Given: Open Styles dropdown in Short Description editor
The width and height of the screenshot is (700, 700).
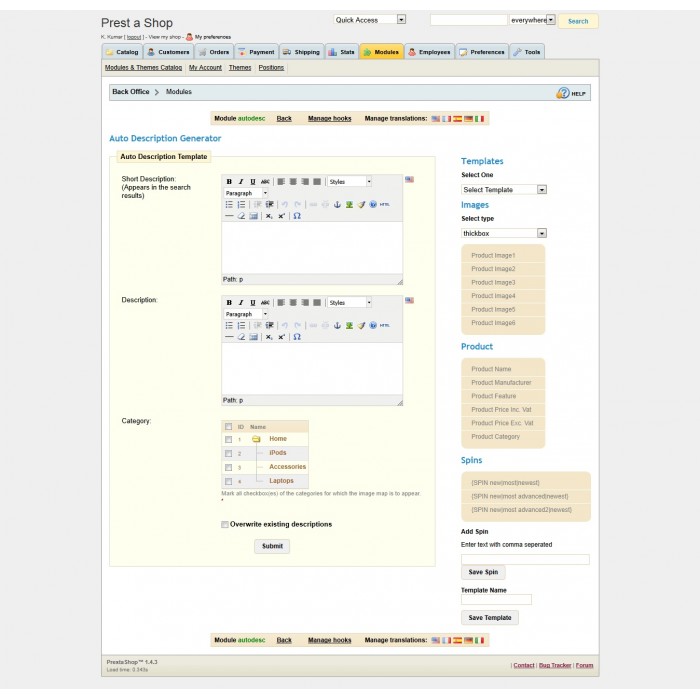Looking at the screenshot, I should (350, 182).
